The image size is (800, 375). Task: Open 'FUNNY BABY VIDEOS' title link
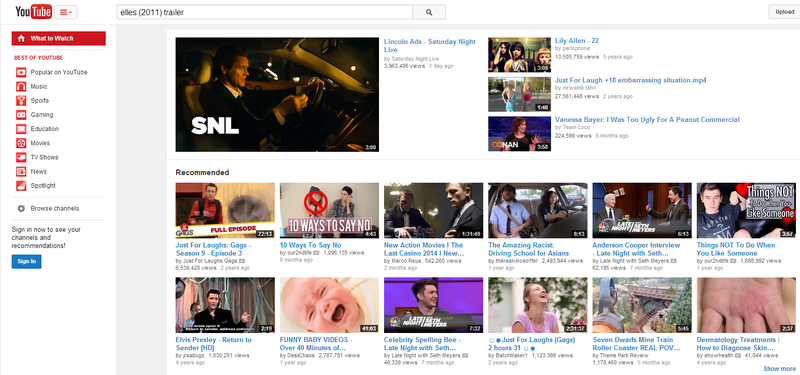316,343
